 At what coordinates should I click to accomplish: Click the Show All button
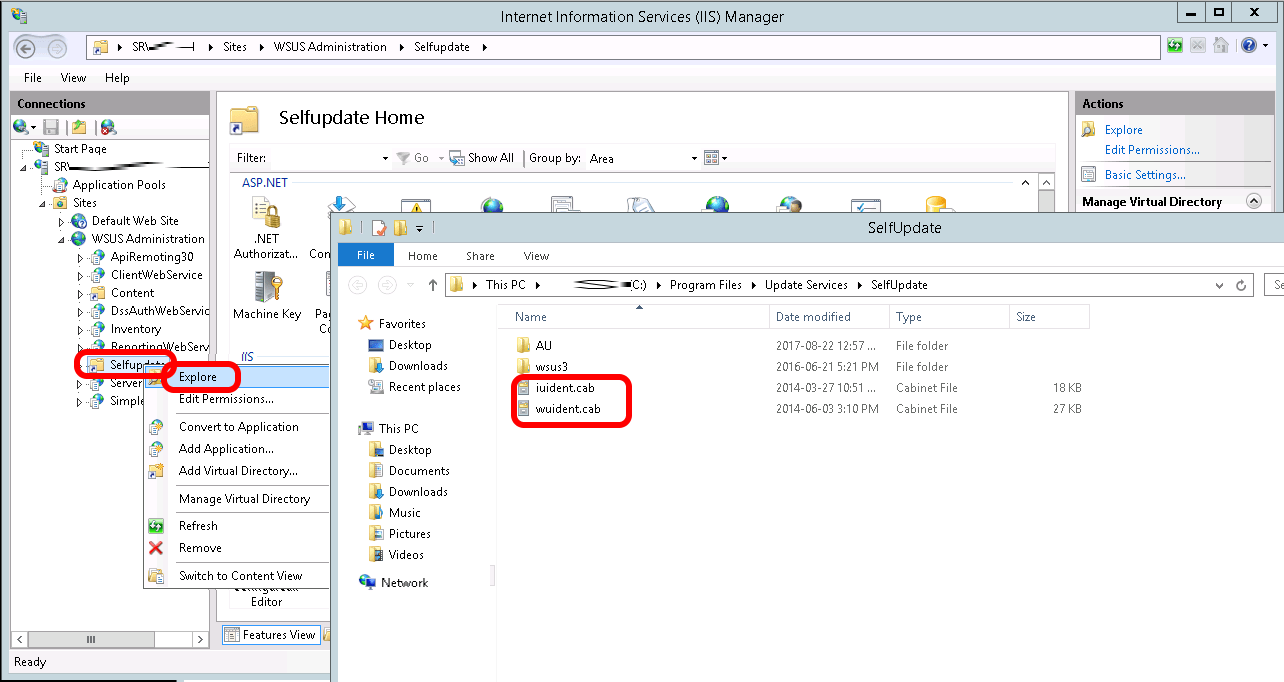pos(482,158)
